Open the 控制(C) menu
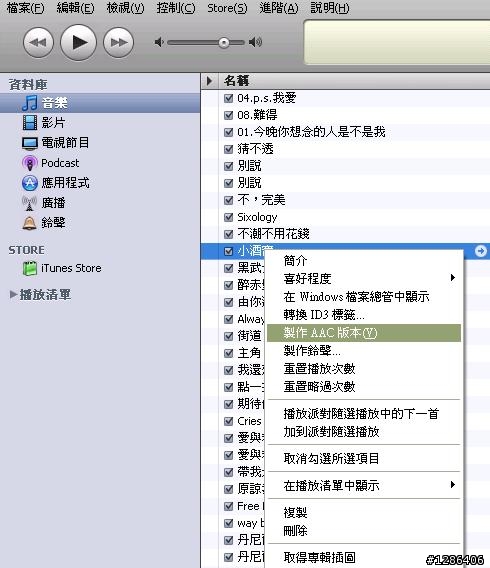 pos(176,8)
